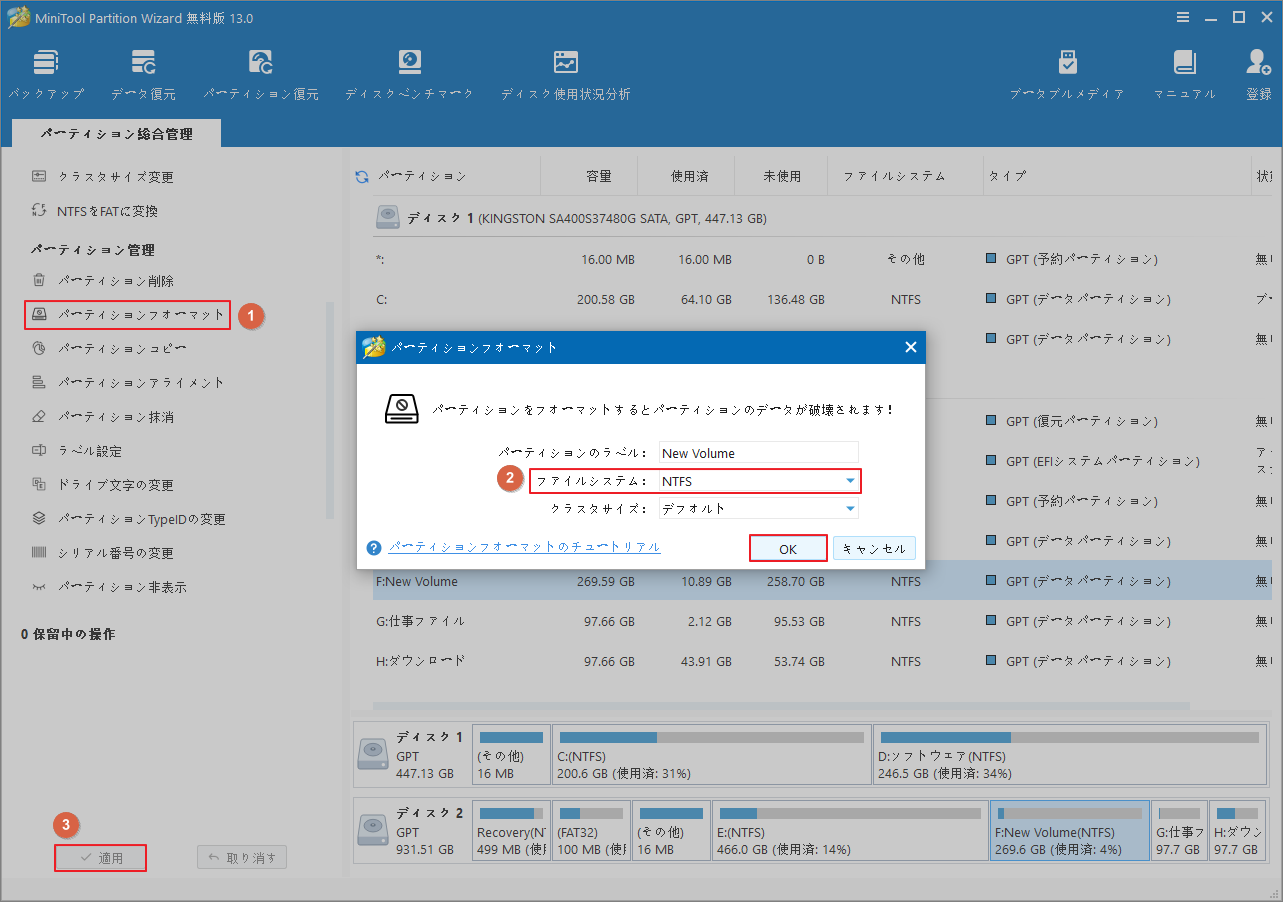Select Recovery 499 MB block in disk map
This screenshot has width=1283, height=902.
click(x=511, y=831)
